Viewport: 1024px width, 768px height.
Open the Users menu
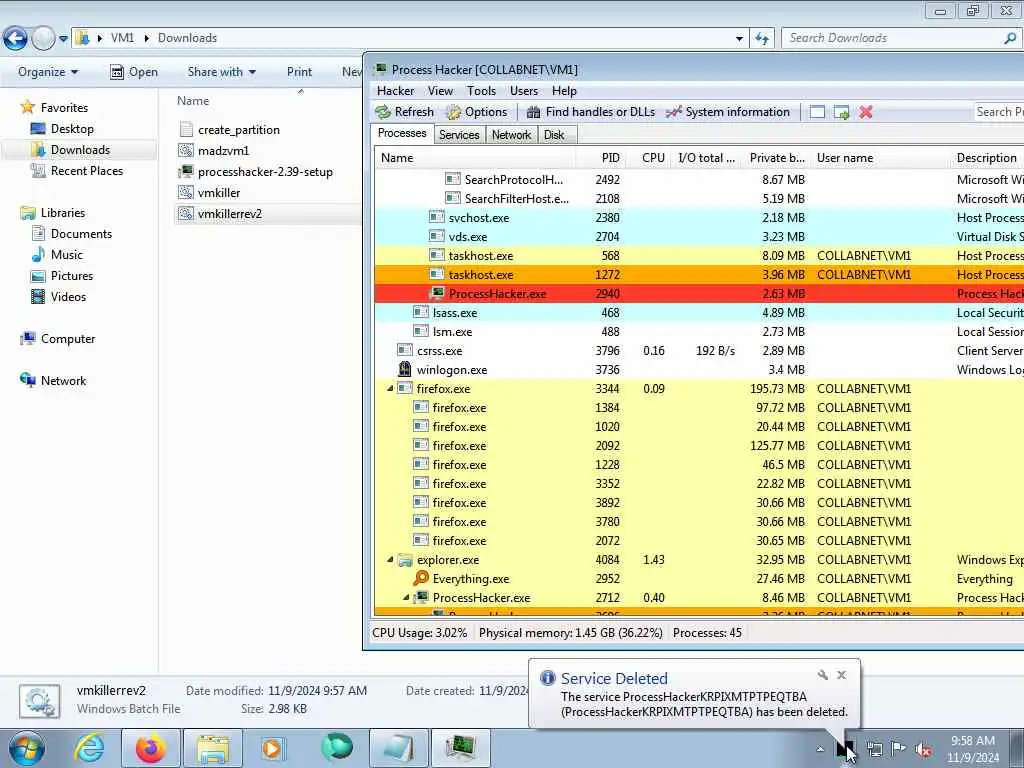524,91
